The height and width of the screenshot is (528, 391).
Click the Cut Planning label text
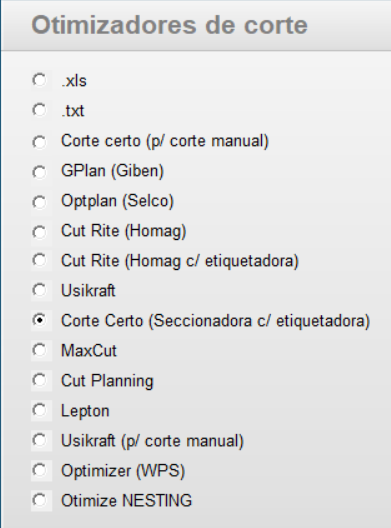coord(107,381)
